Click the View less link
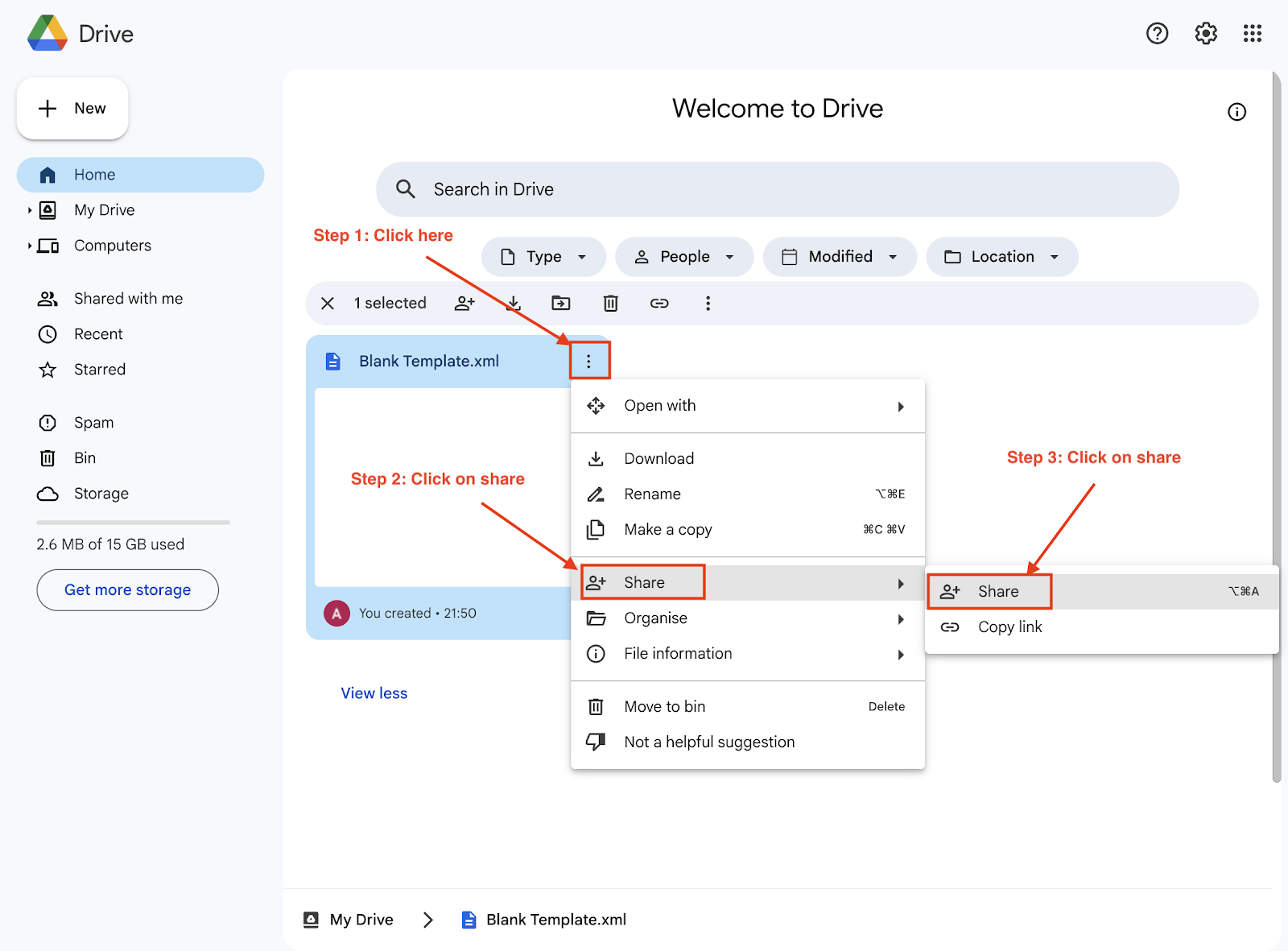Image resolution: width=1288 pixels, height=951 pixels. tap(374, 693)
